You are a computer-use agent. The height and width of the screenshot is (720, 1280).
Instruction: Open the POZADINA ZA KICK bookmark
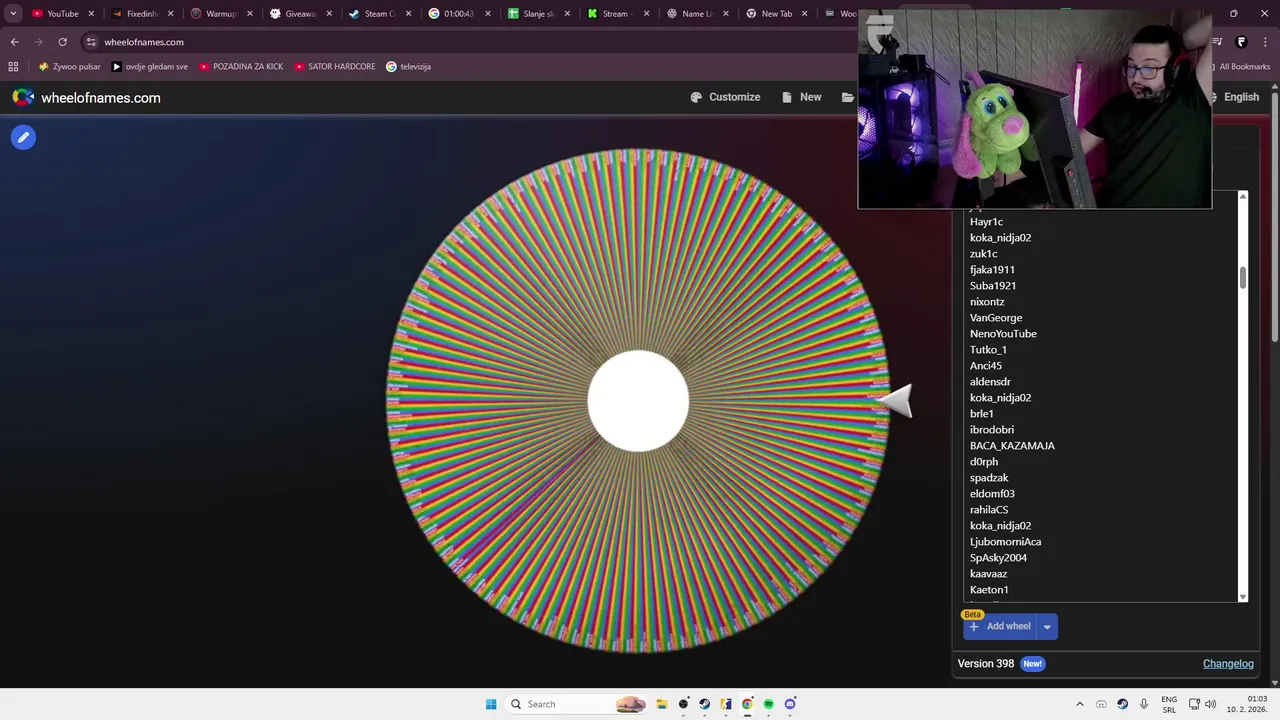[240, 67]
